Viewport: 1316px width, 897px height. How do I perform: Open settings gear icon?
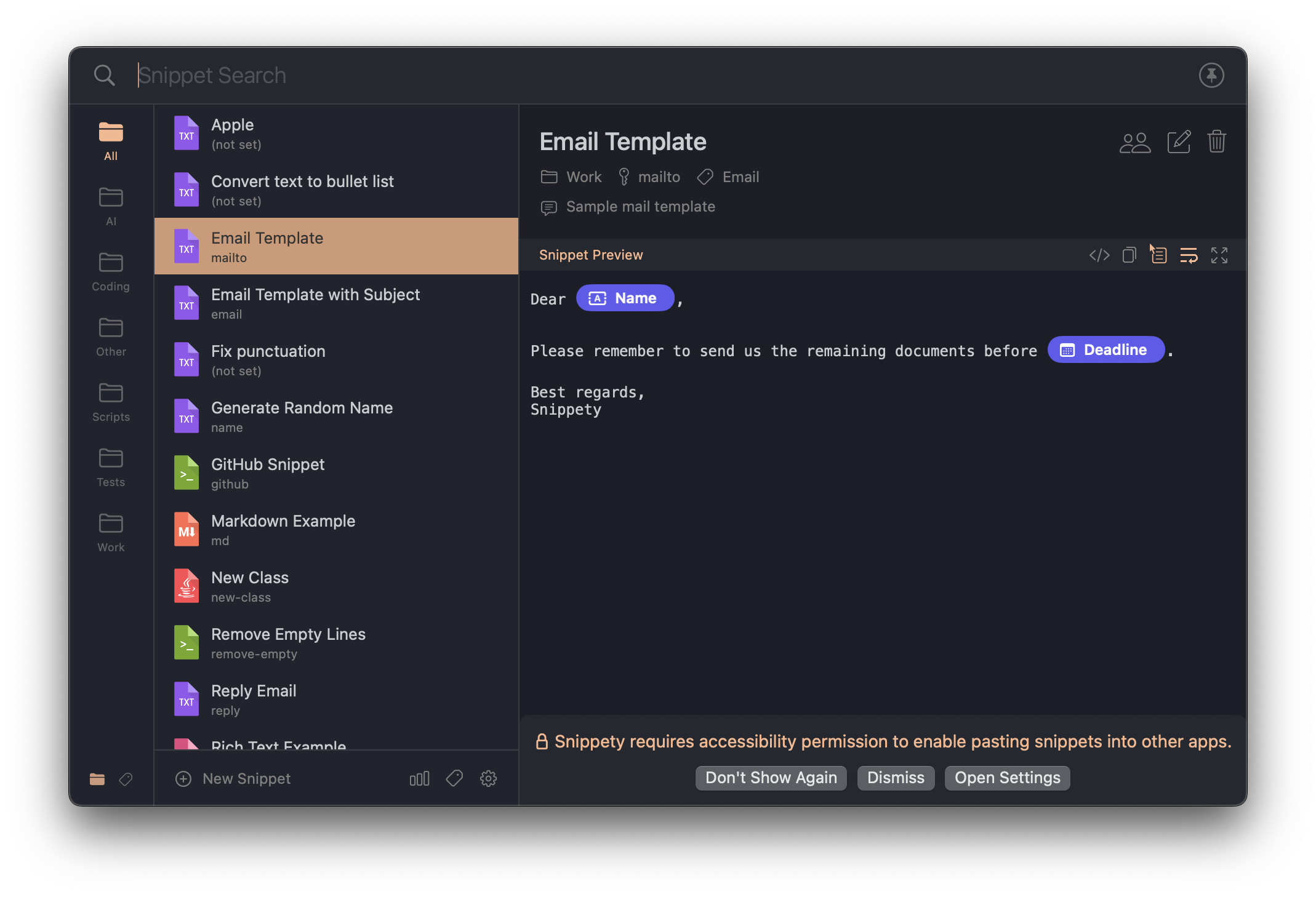coord(489,779)
